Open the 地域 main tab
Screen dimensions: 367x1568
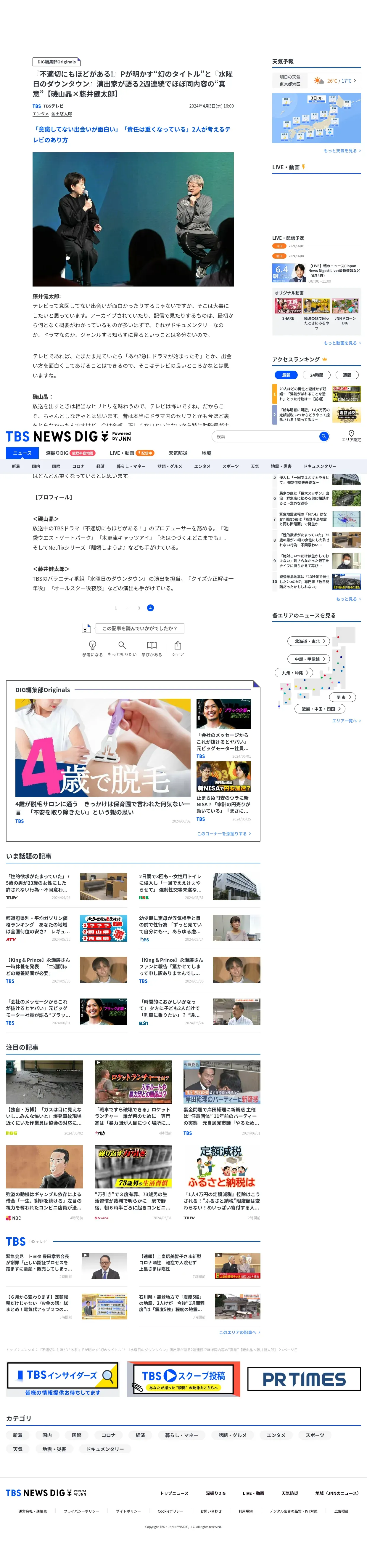pyautogui.click(x=207, y=453)
